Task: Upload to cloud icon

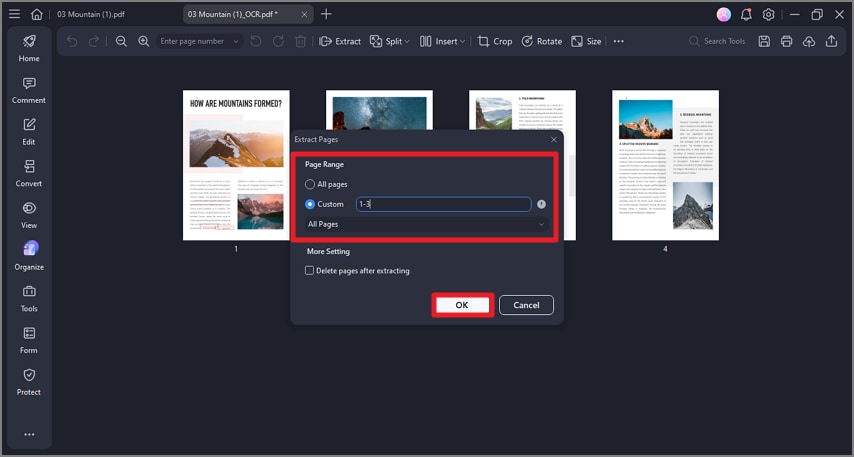Action: pos(809,41)
